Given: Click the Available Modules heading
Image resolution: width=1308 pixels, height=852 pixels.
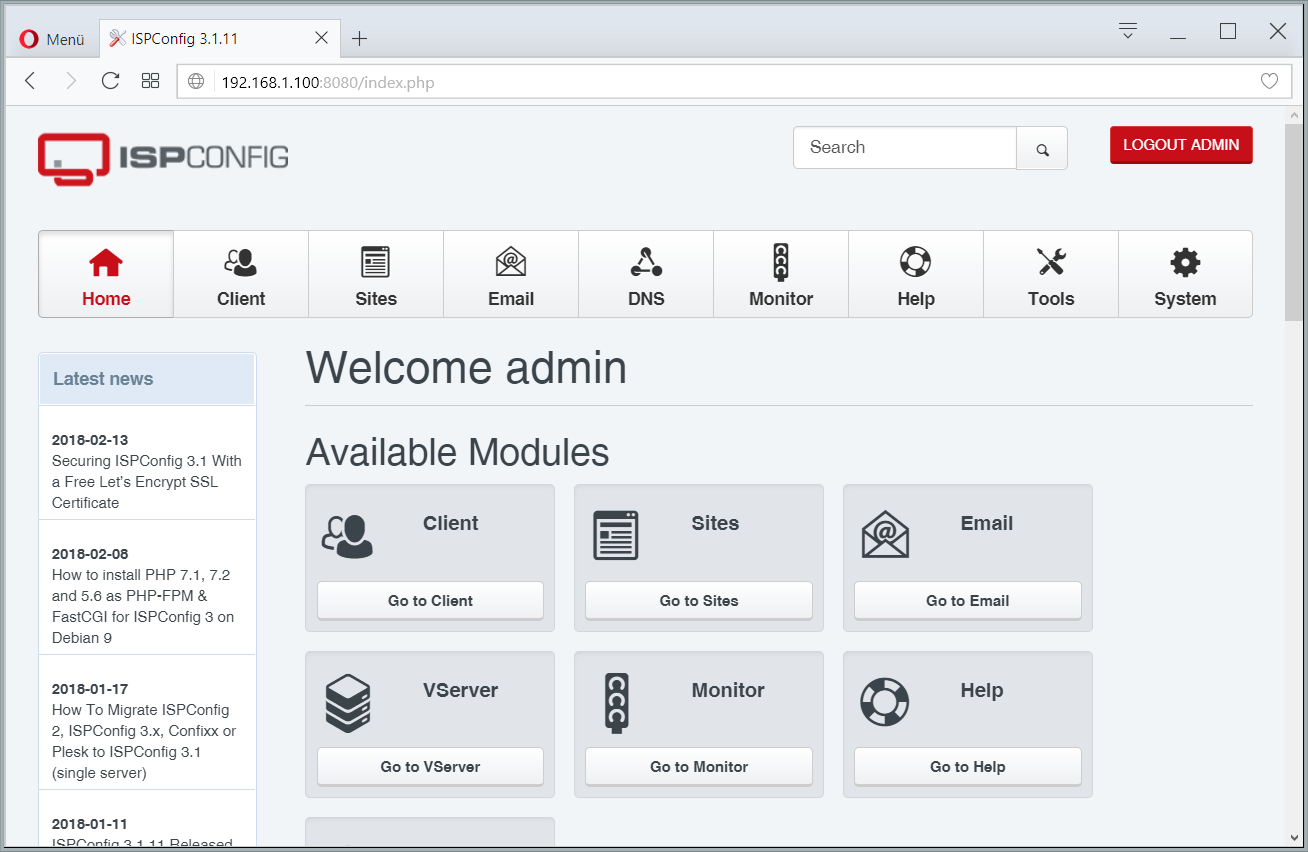Looking at the screenshot, I should click(x=457, y=452).
